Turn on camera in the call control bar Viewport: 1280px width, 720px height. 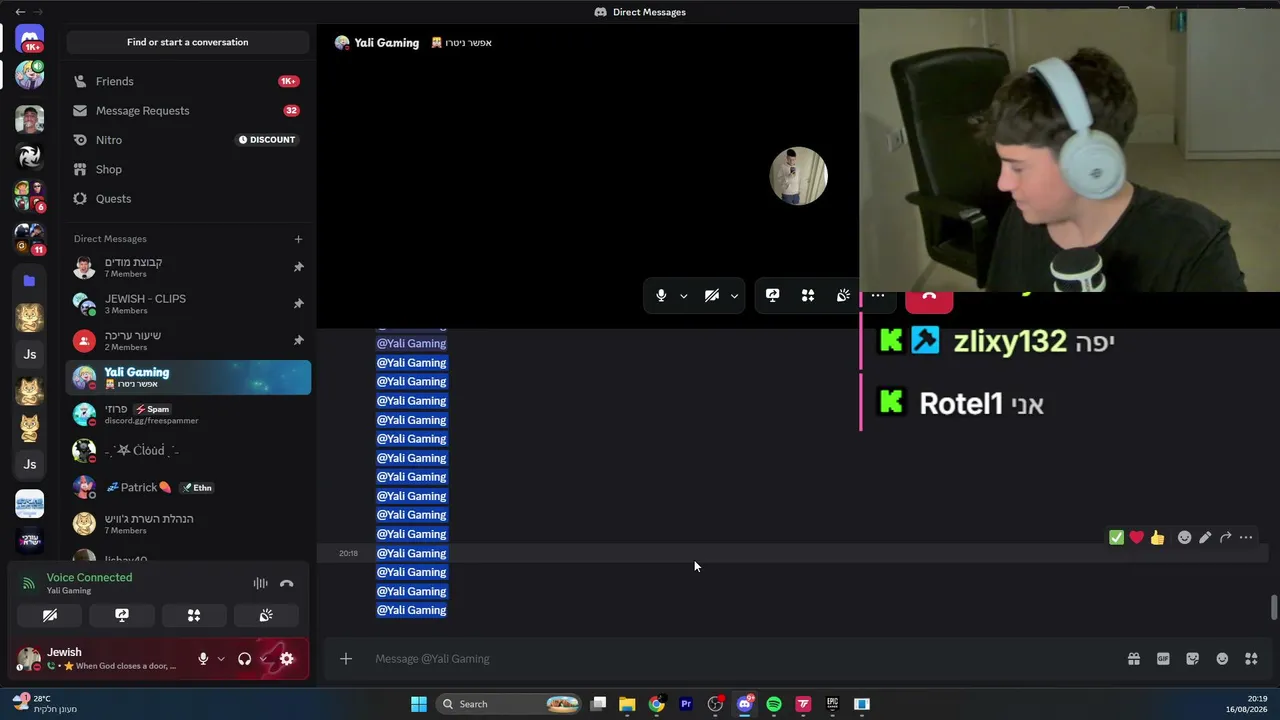712,296
